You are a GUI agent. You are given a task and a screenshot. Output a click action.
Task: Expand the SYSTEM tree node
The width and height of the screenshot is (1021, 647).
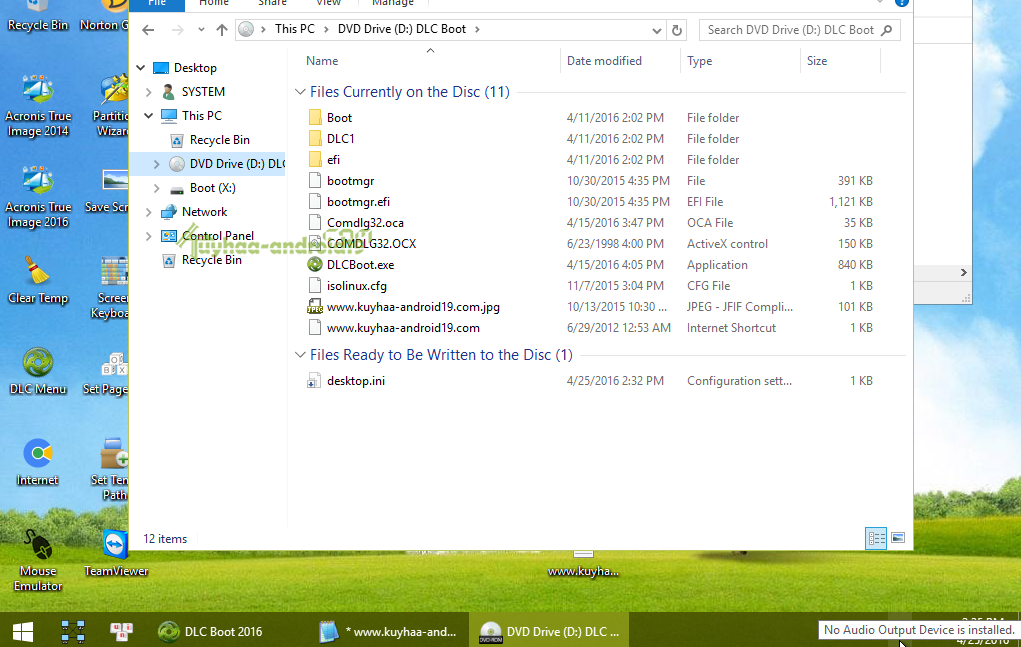click(x=148, y=92)
